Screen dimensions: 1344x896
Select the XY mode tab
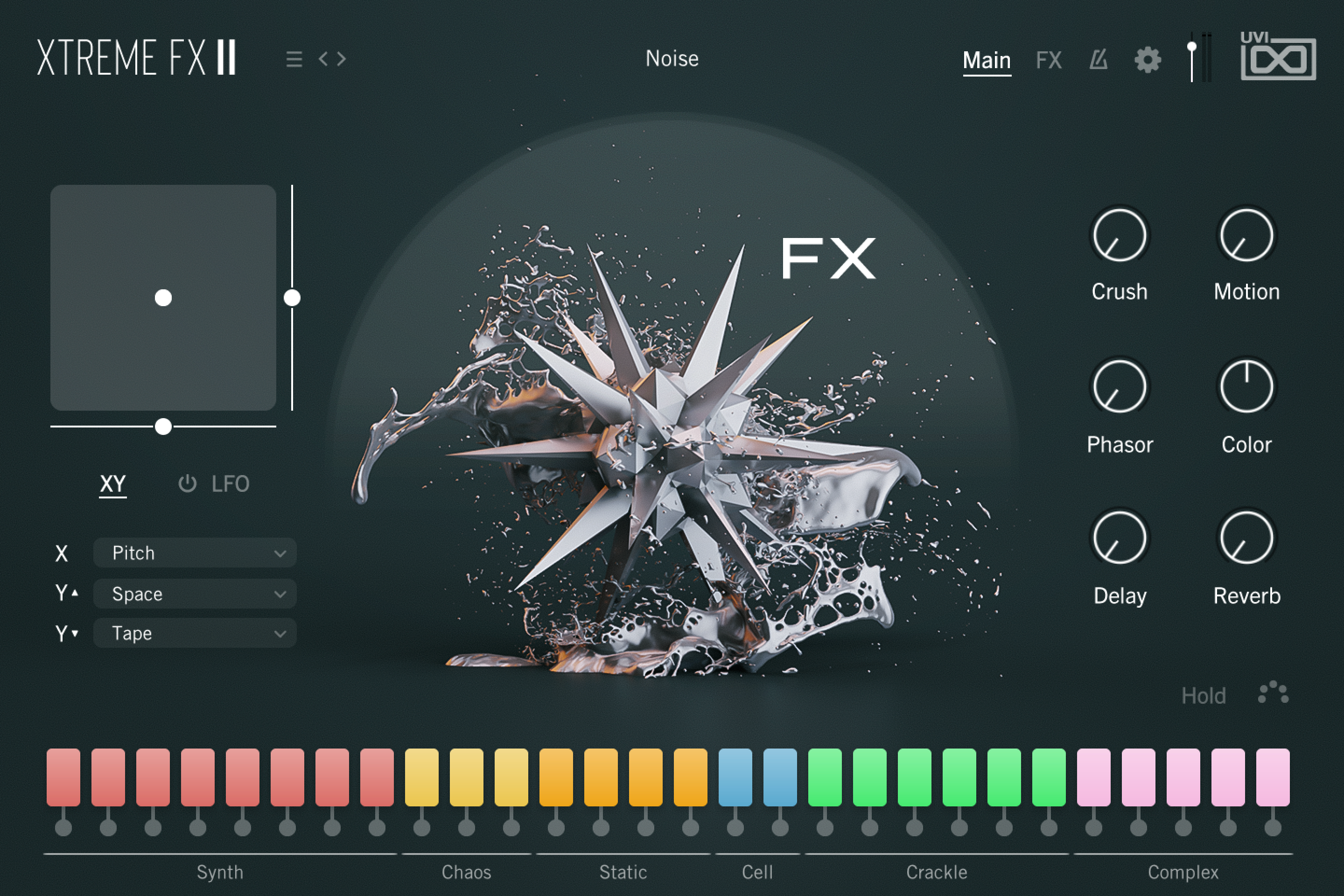click(112, 484)
